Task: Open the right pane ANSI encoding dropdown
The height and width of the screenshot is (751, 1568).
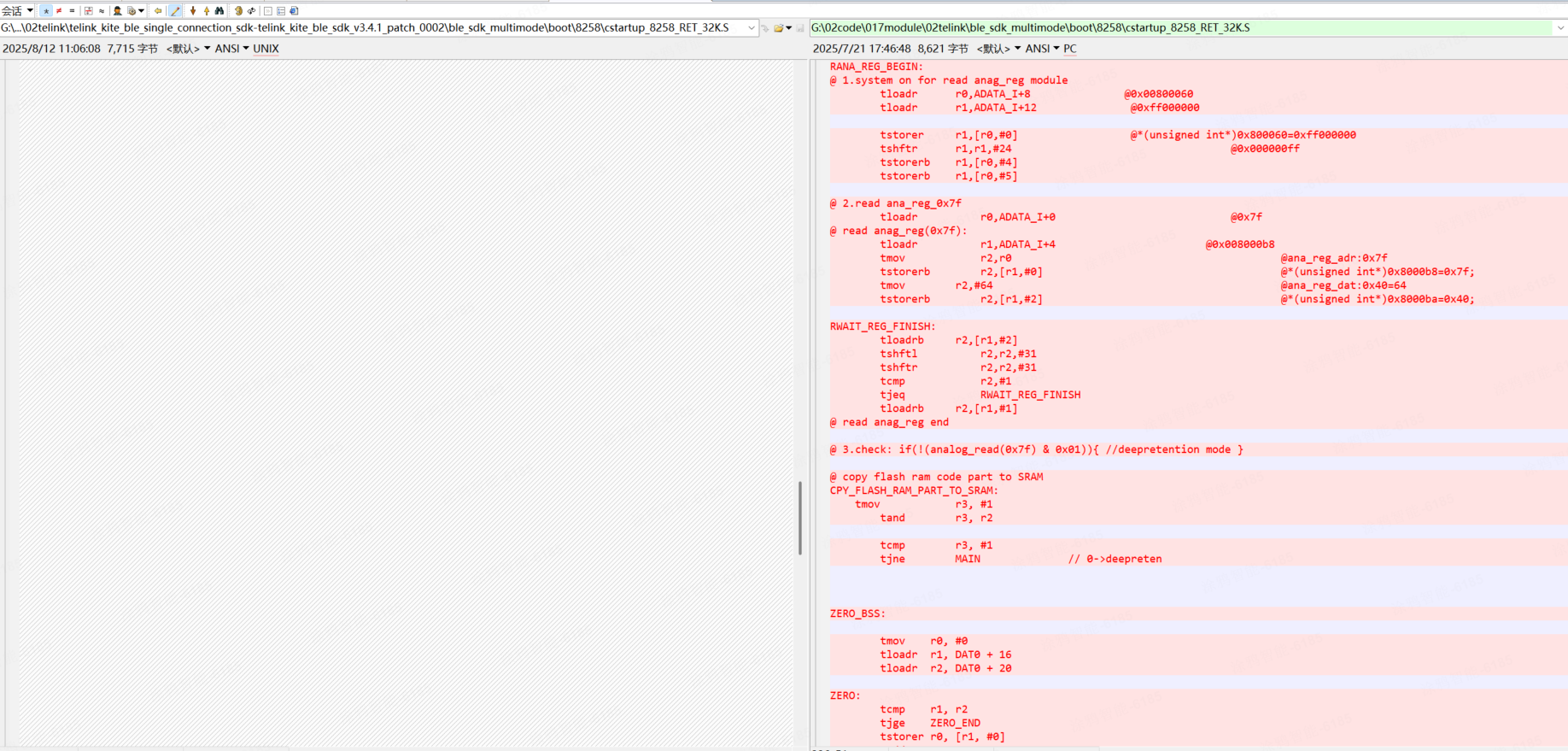Action: (1042, 49)
